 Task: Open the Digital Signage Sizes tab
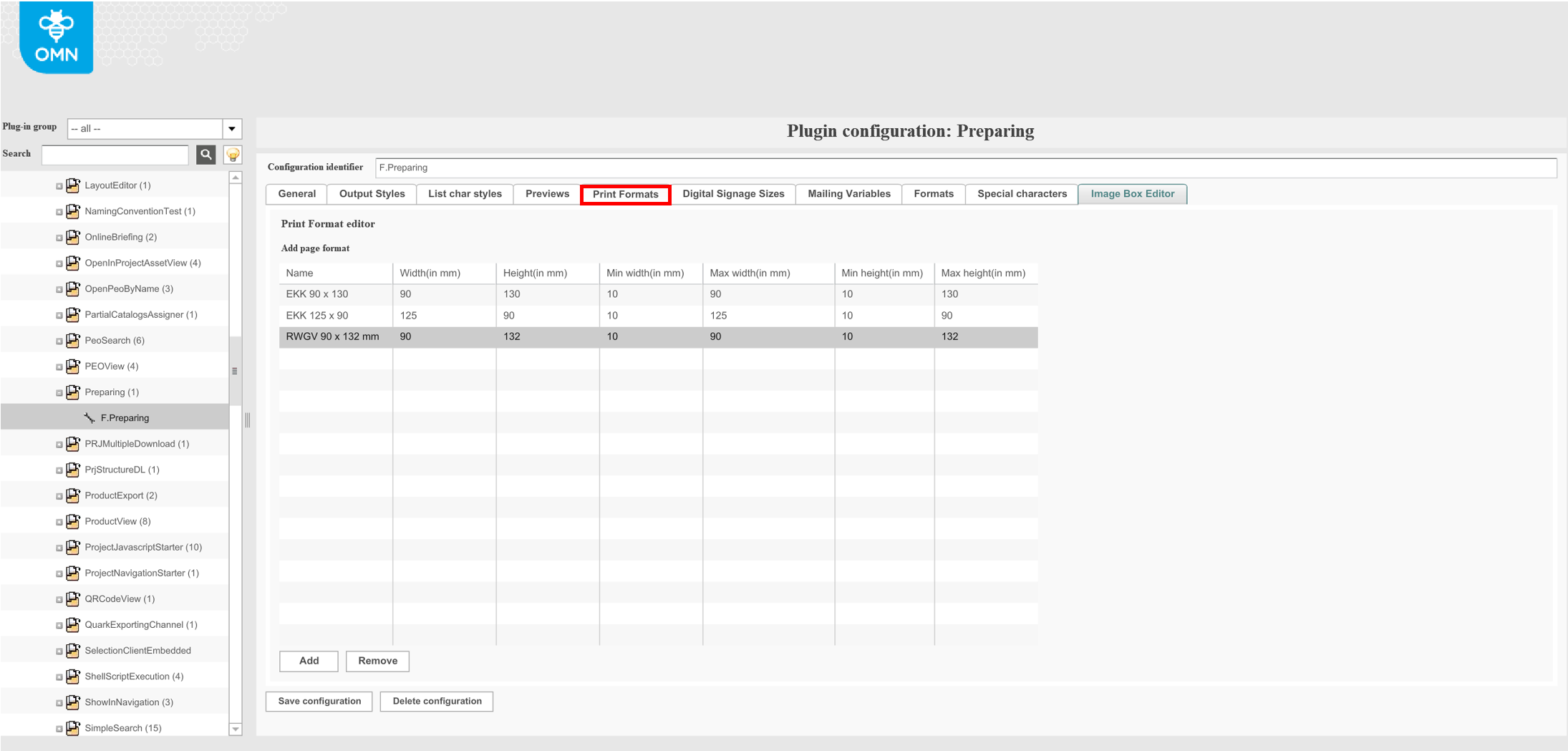coord(733,193)
